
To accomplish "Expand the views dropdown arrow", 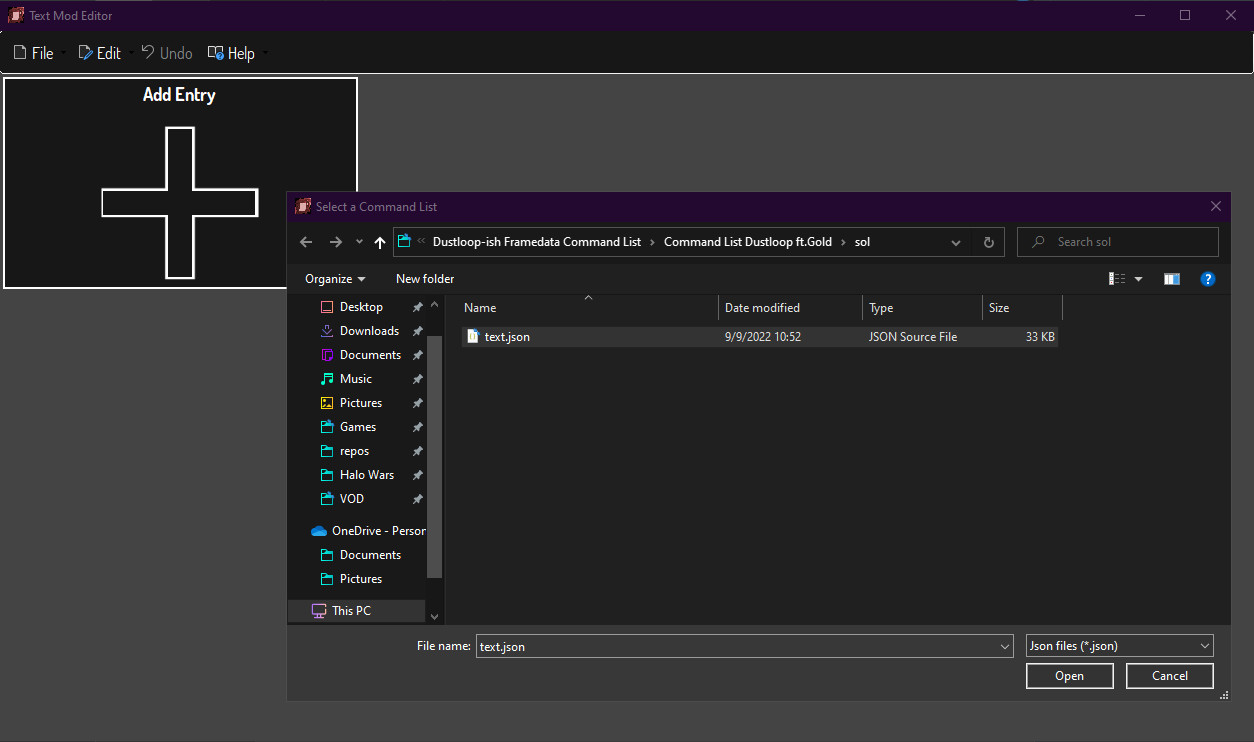I will [x=1138, y=279].
